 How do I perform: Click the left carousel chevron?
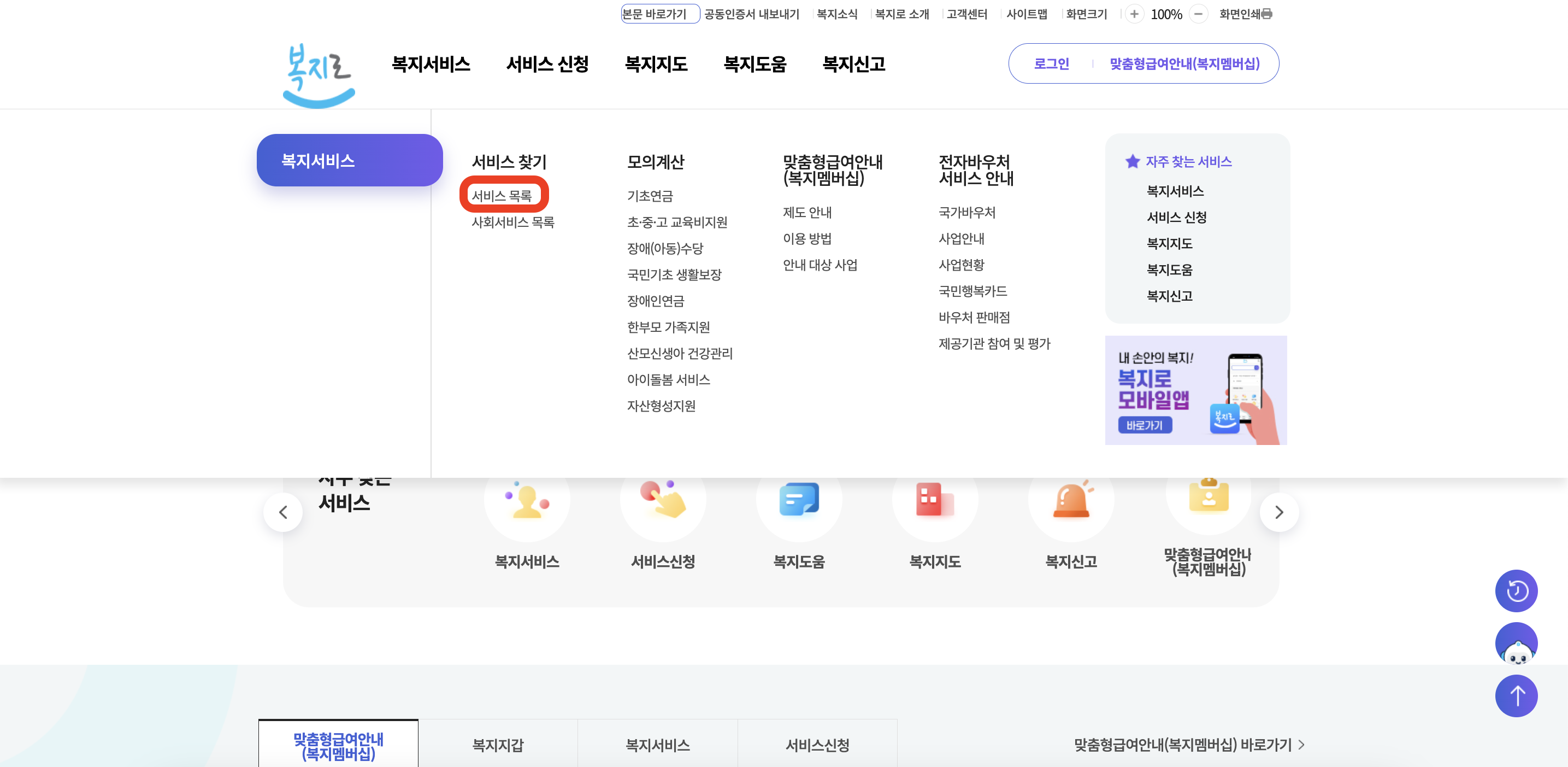click(283, 512)
